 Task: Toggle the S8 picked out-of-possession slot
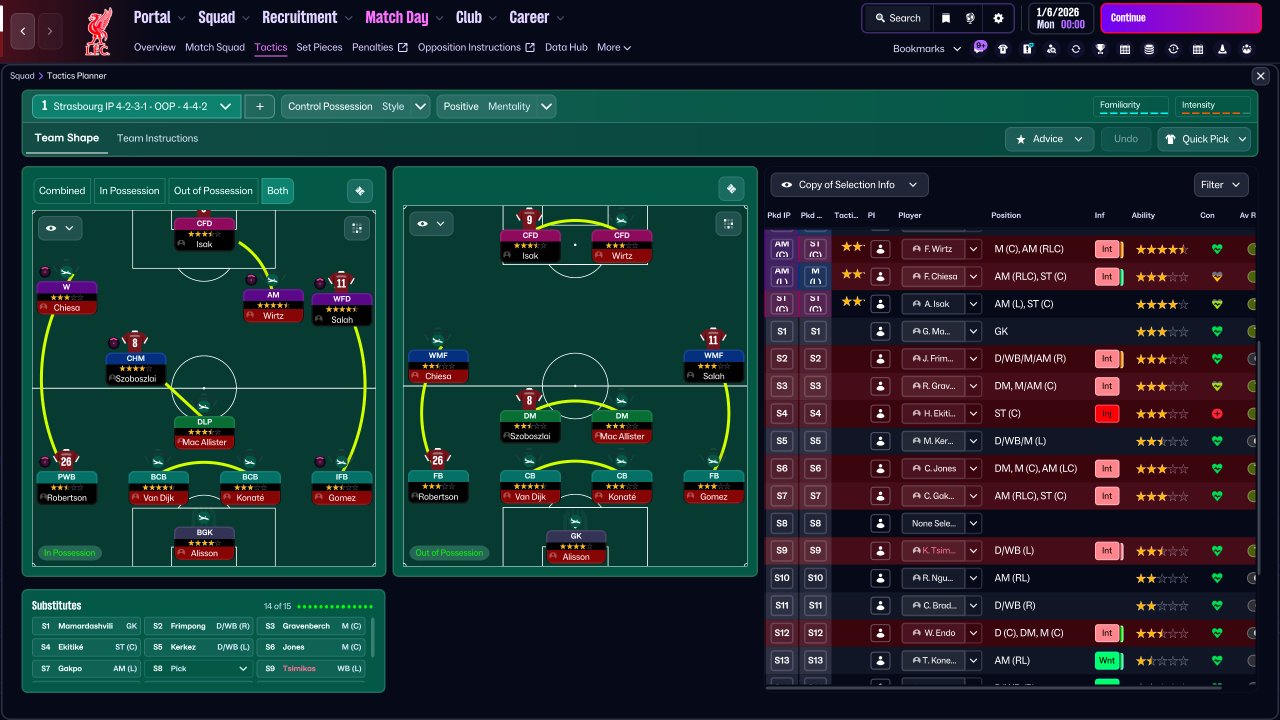(x=816, y=524)
